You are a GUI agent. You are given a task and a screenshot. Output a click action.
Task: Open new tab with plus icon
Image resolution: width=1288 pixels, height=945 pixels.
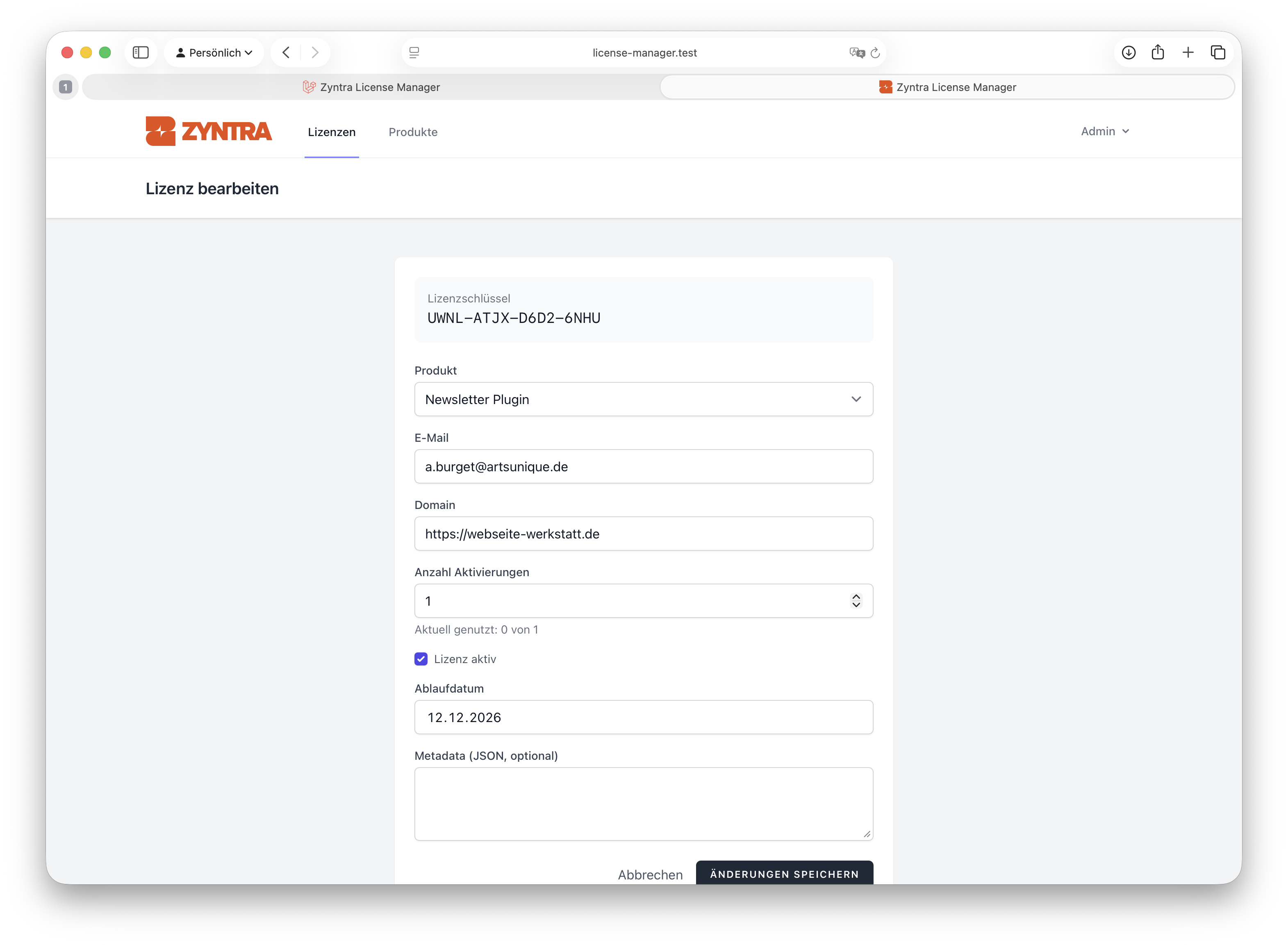coord(1188,52)
